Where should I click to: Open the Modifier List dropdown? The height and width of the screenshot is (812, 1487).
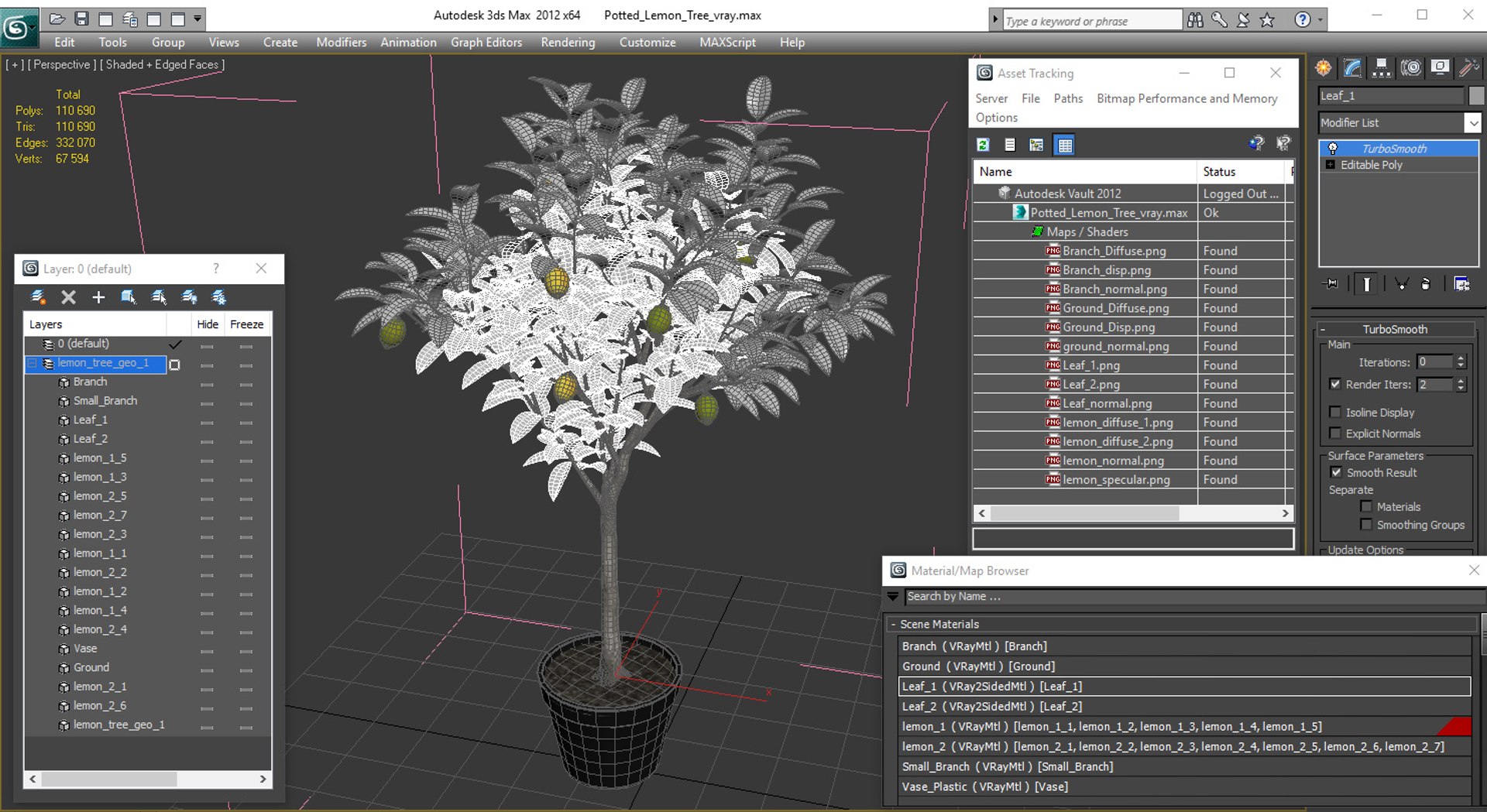click(1472, 122)
